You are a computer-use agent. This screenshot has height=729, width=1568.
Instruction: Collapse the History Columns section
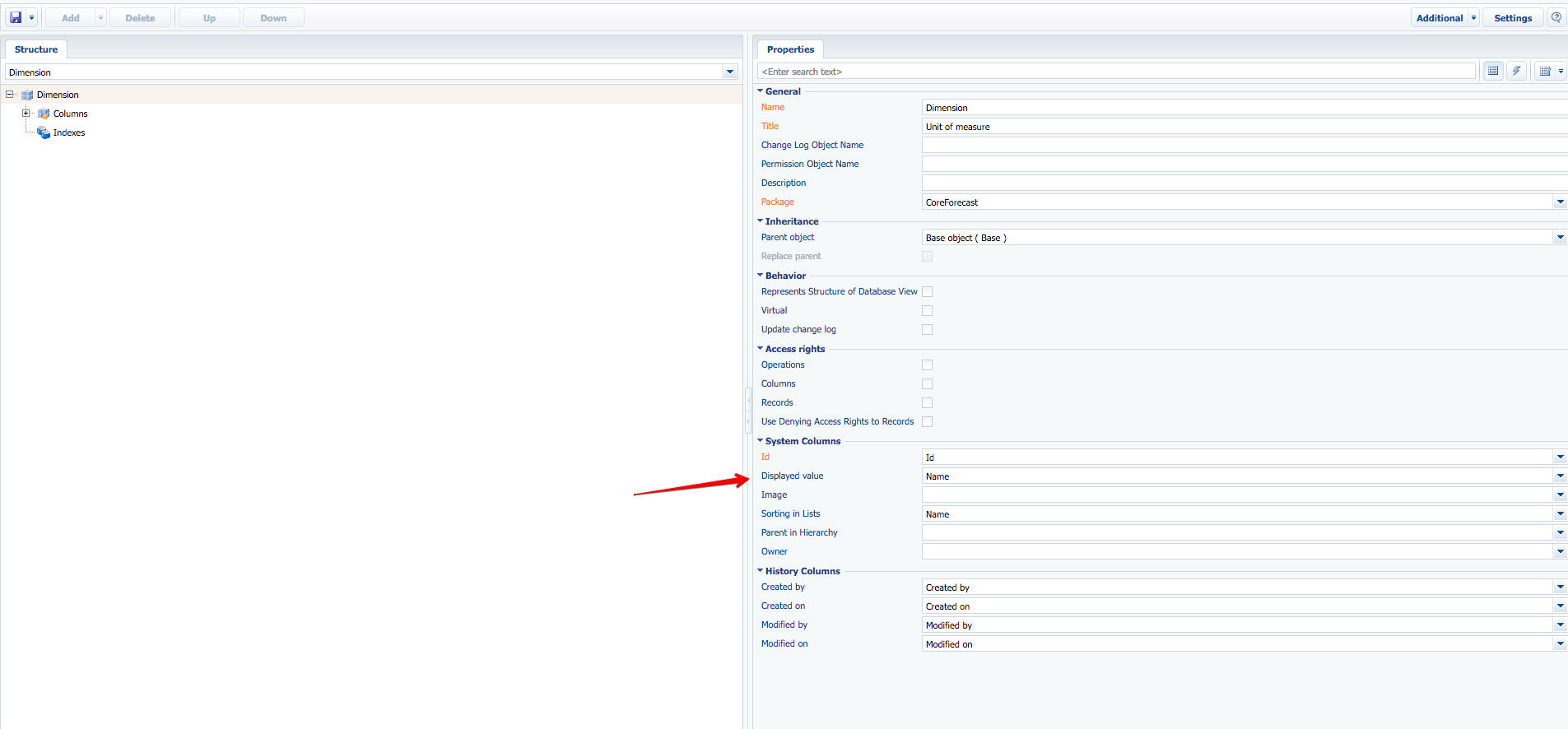click(x=761, y=571)
